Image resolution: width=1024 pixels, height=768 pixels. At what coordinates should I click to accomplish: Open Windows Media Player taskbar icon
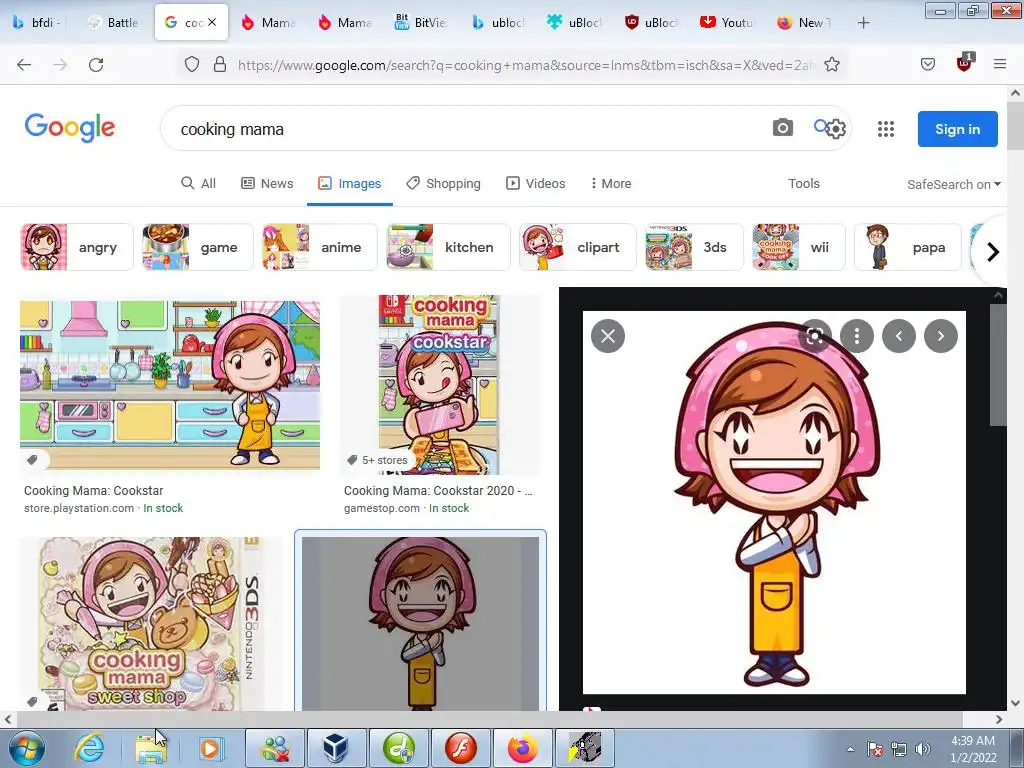tap(210, 748)
